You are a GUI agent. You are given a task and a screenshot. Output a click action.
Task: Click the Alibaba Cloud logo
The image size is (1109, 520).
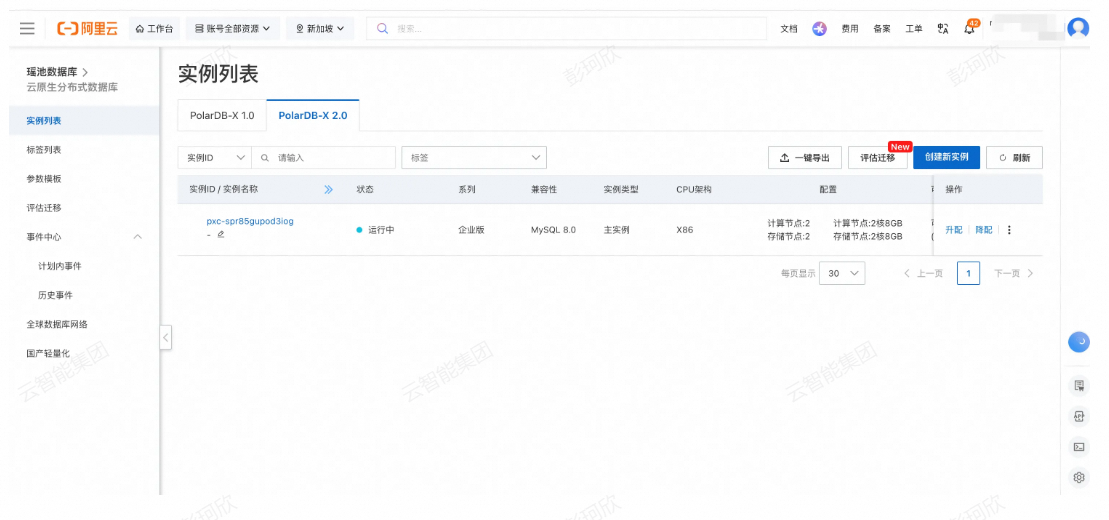(88, 28)
